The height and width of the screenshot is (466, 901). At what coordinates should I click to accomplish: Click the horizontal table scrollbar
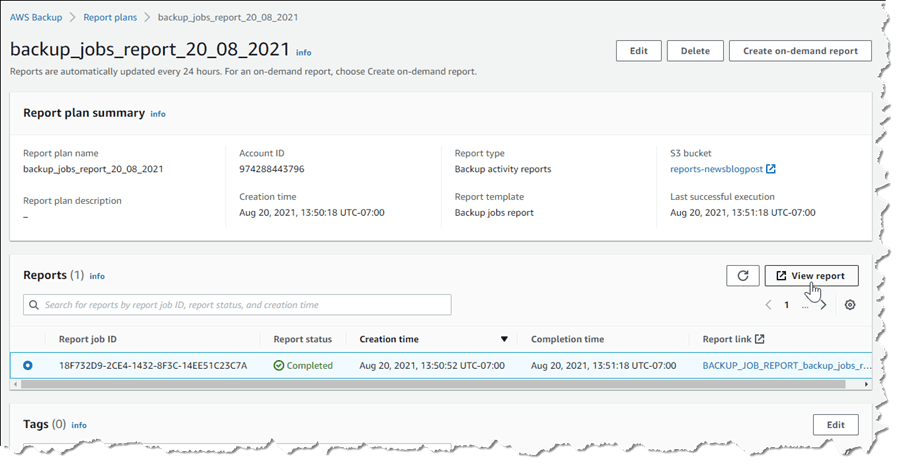(433, 384)
